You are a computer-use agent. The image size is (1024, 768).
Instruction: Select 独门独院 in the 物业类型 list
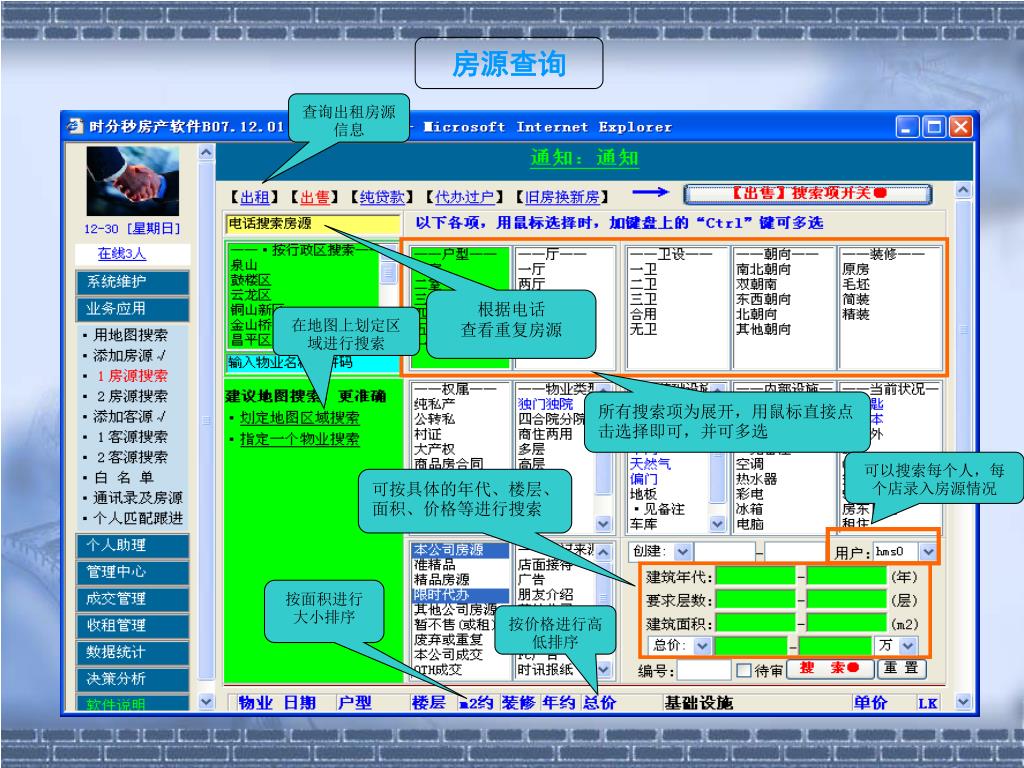point(545,404)
